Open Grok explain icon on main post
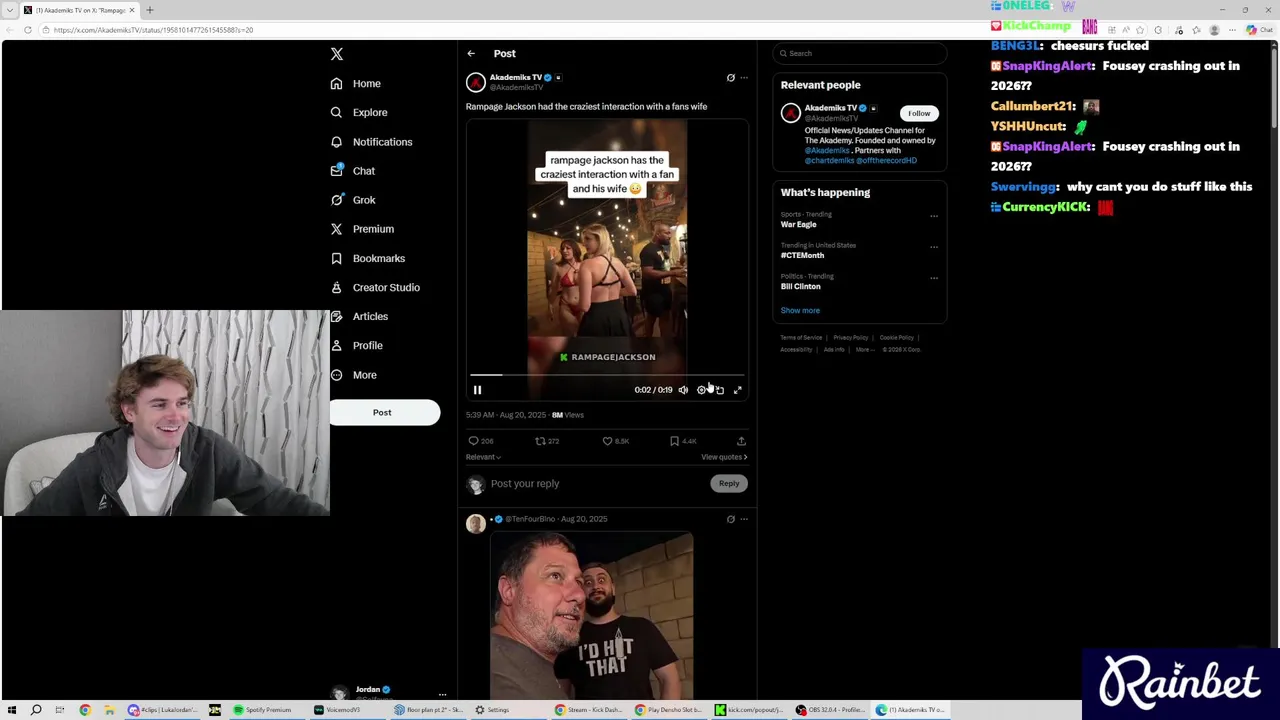 tap(730, 78)
